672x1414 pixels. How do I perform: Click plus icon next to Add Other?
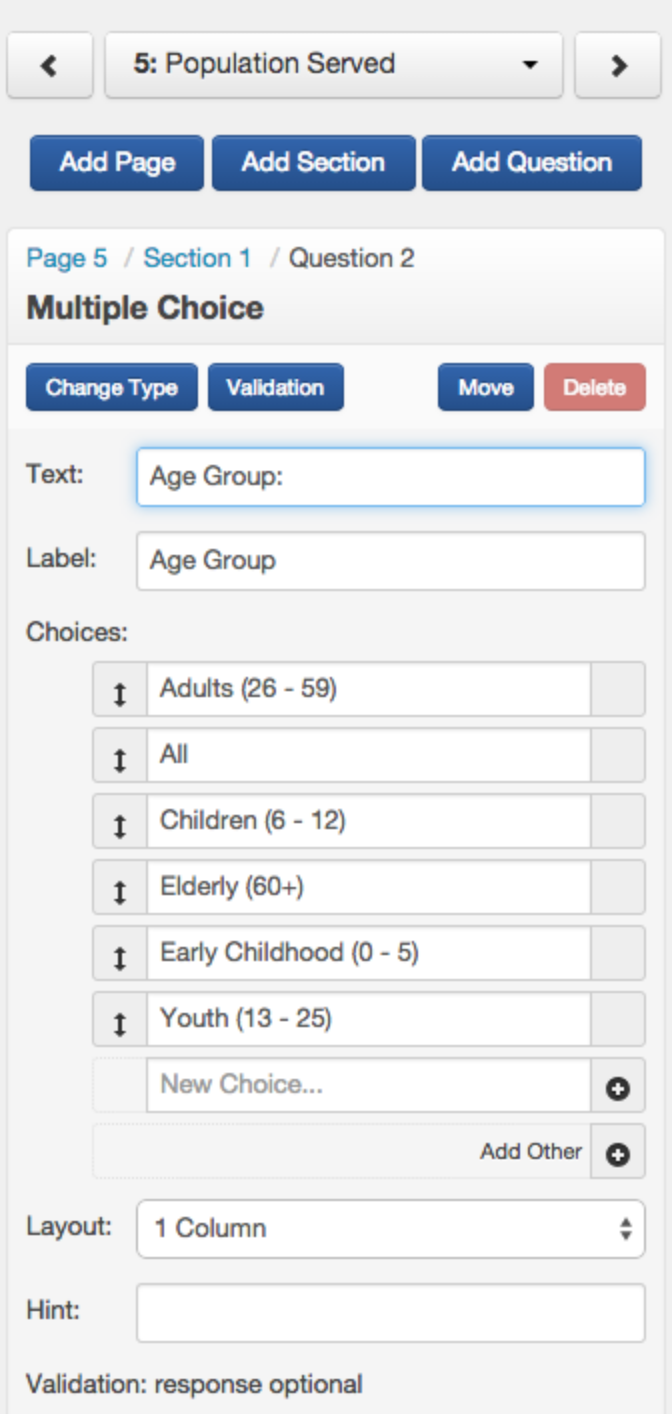click(x=618, y=1152)
